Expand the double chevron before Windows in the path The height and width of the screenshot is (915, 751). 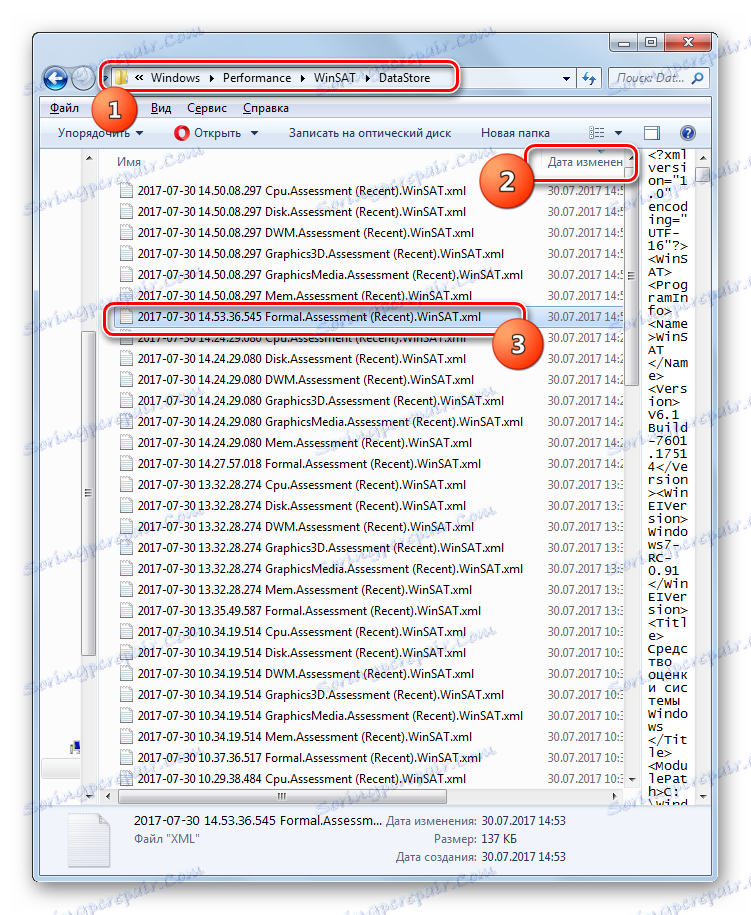click(x=139, y=78)
